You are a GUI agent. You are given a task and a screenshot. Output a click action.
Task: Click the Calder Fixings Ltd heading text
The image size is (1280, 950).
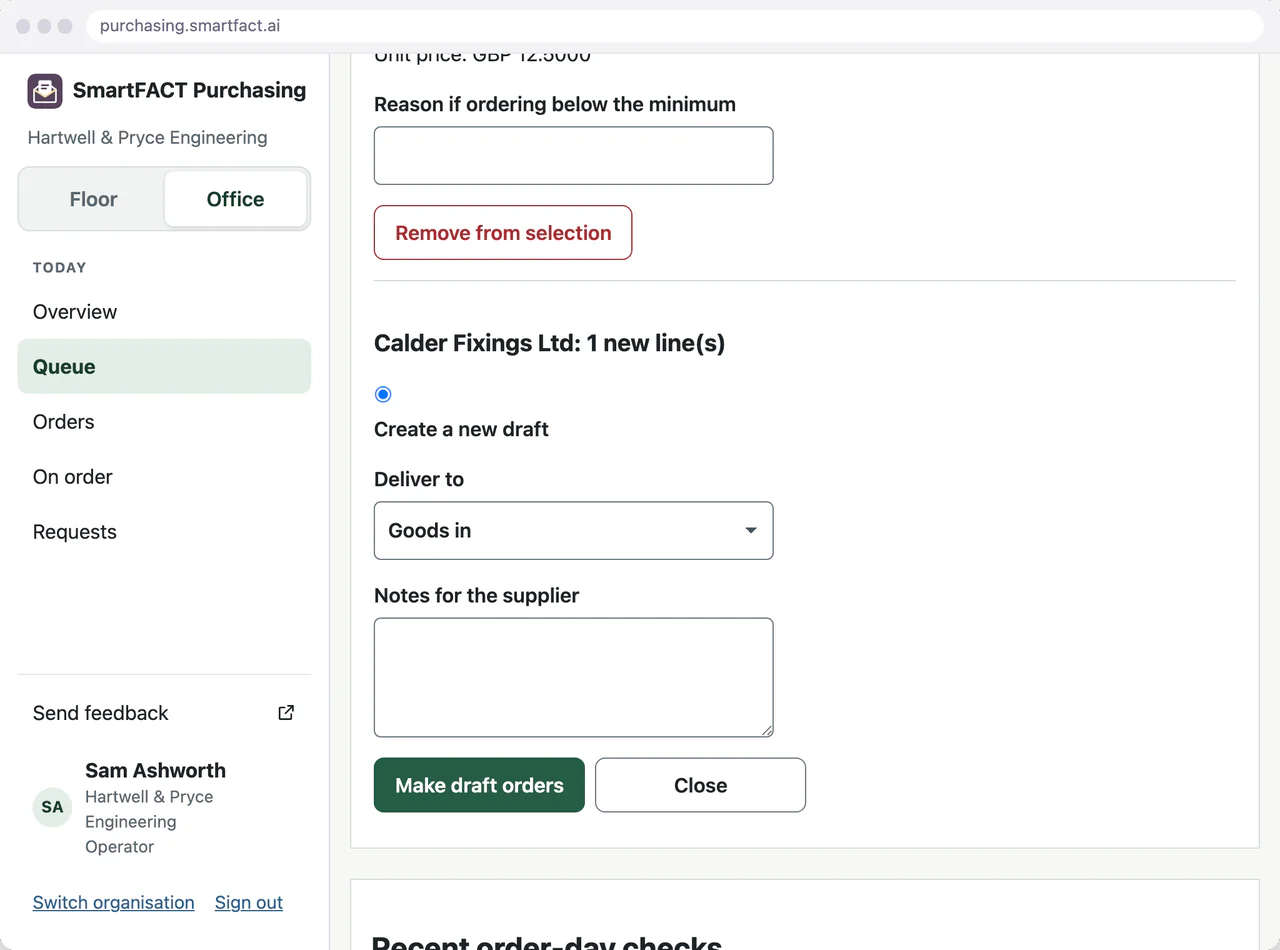(549, 344)
